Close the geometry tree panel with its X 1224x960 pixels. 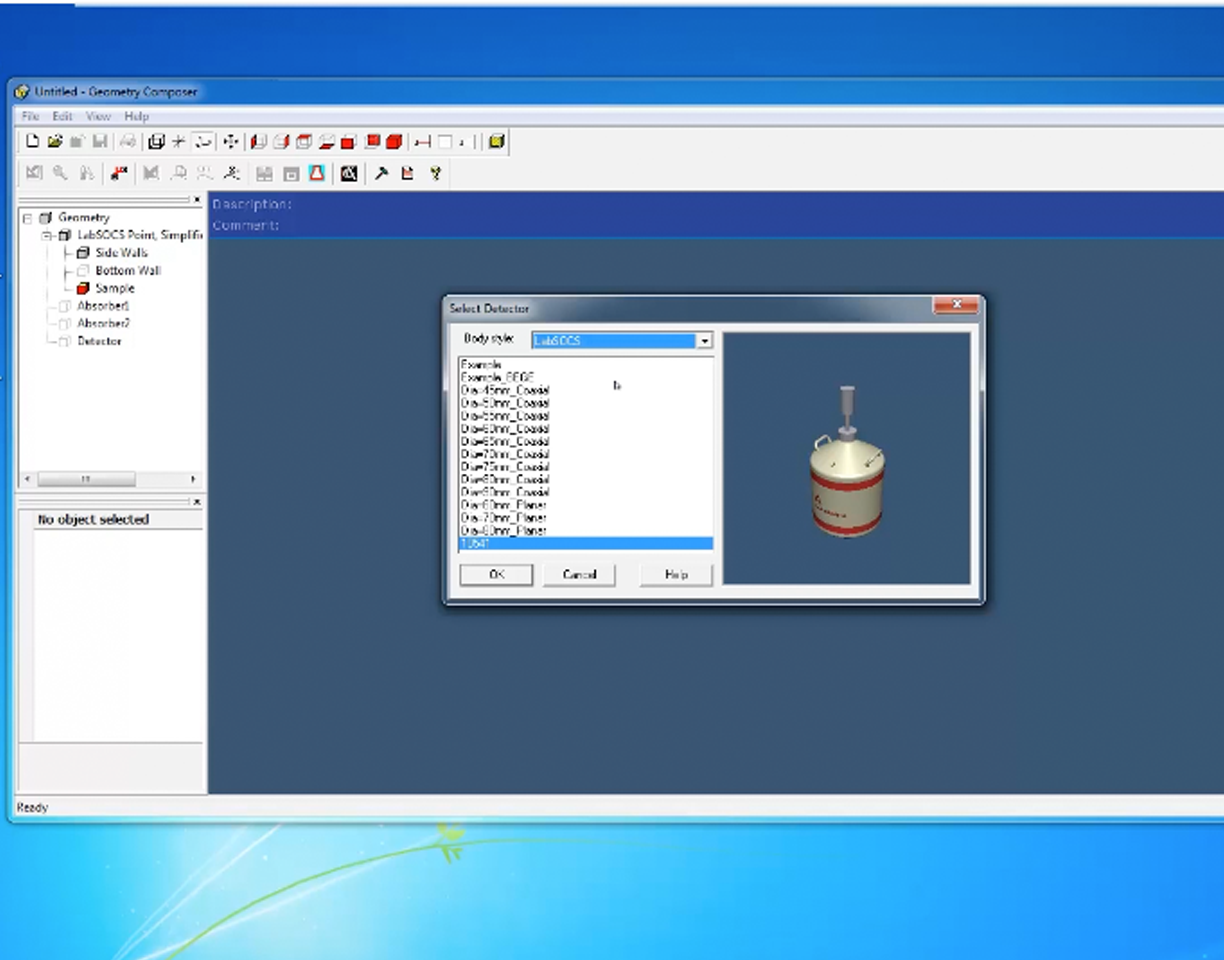(197, 200)
